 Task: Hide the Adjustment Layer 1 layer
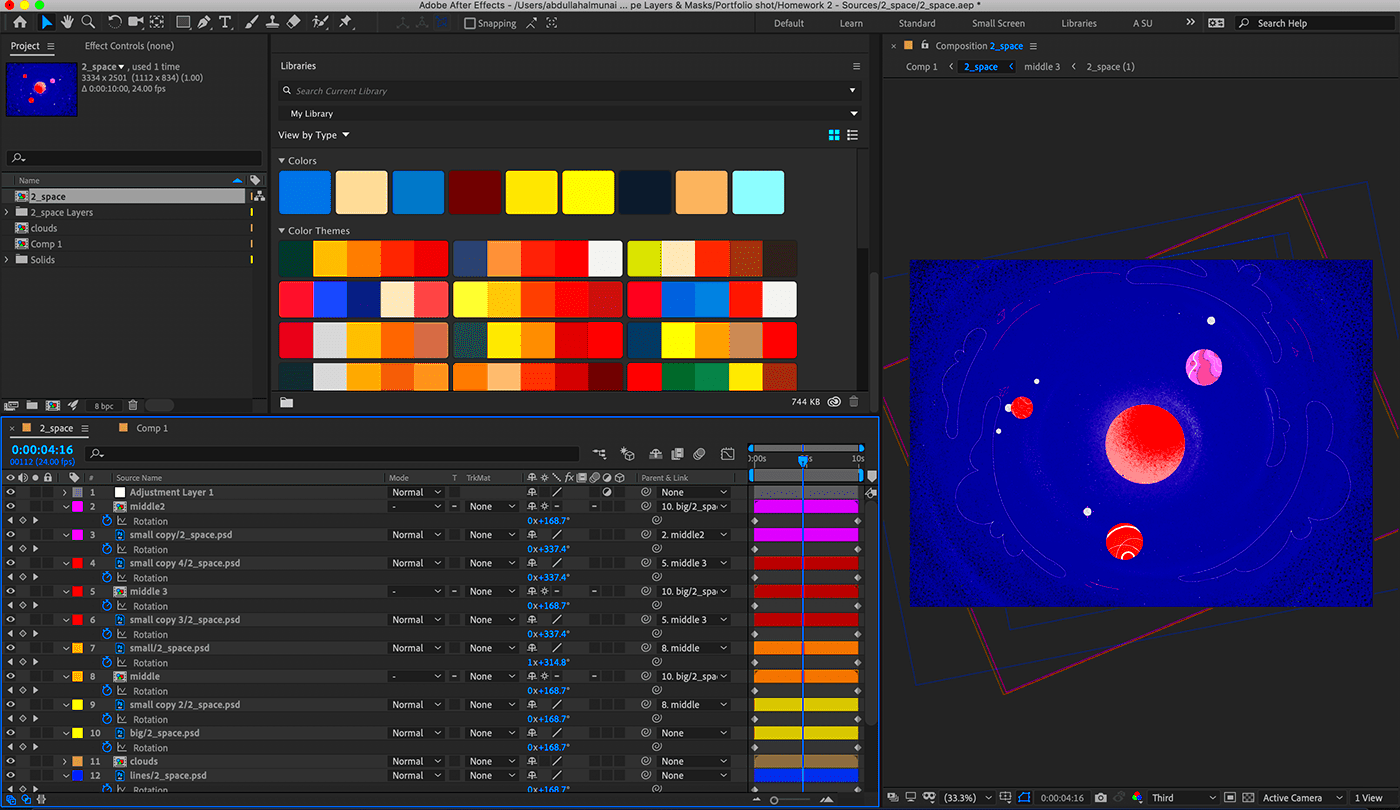coord(10,492)
